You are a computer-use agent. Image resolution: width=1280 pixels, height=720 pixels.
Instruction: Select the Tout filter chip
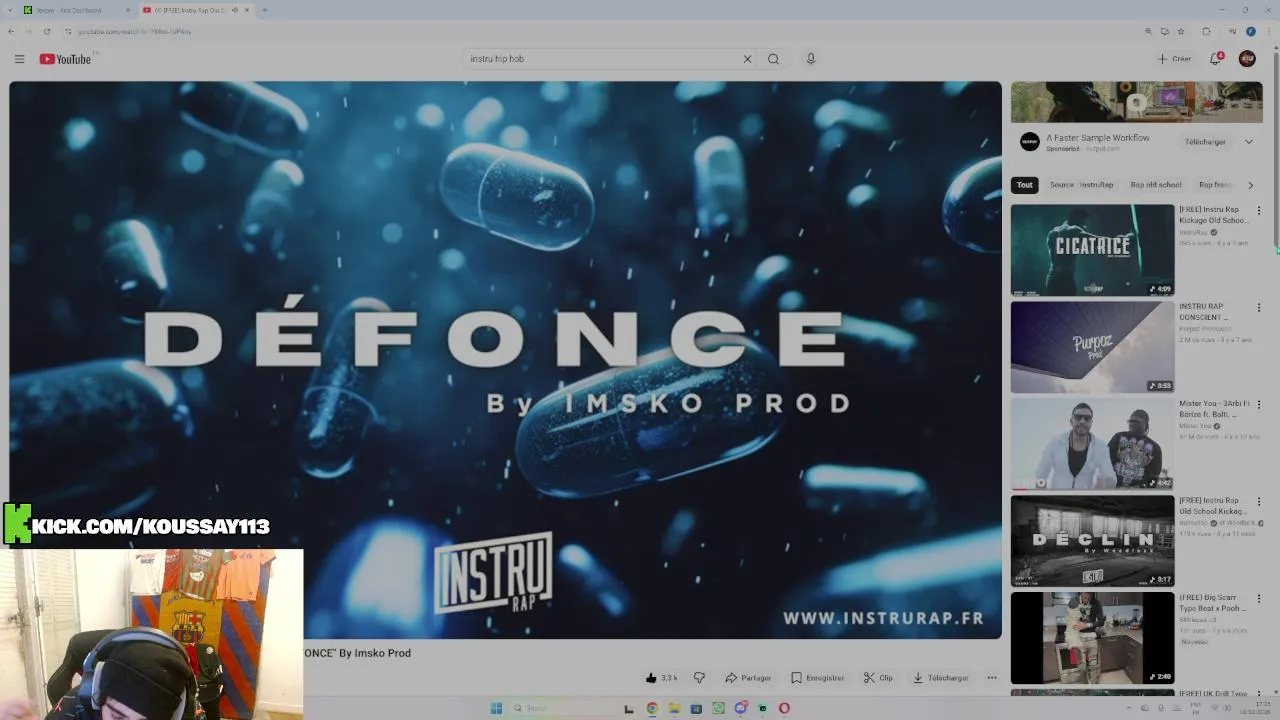pyautogui.click(x=1025, y=185)
